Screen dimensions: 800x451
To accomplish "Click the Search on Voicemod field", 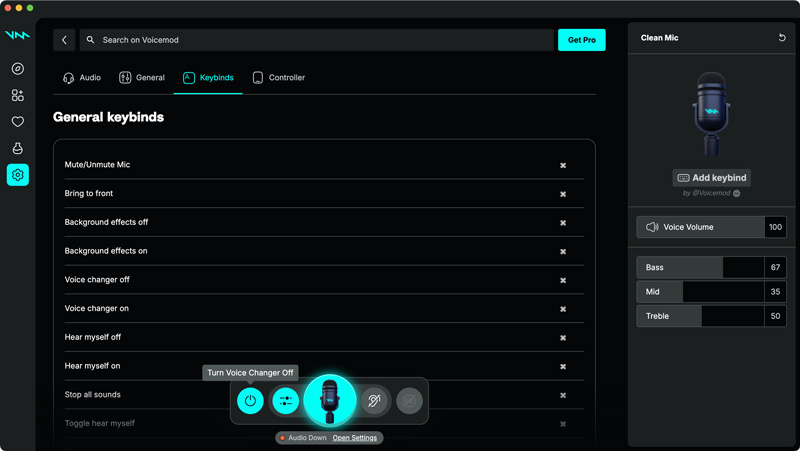I will [315, 40].
